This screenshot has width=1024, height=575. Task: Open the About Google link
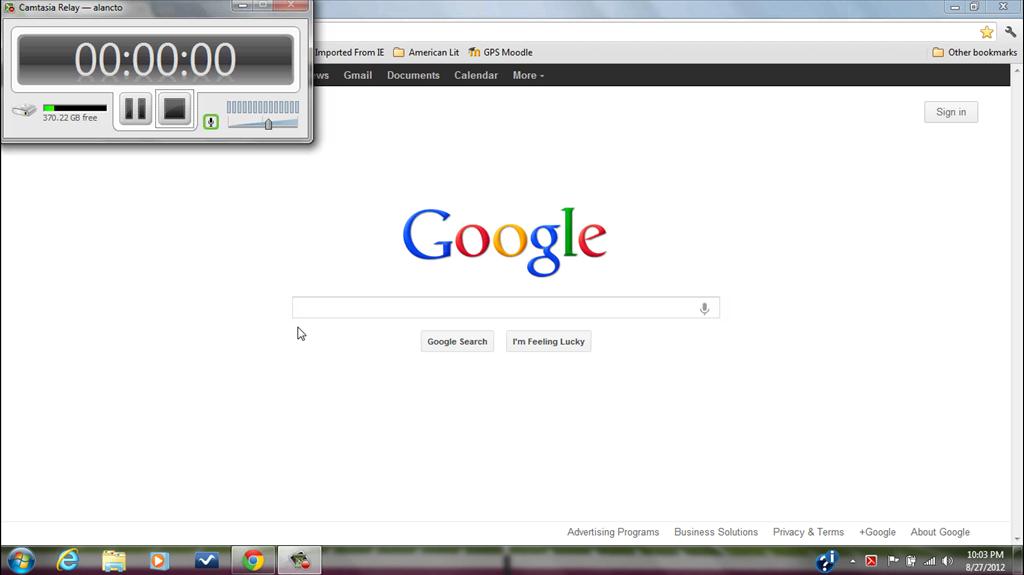(940, 532)
